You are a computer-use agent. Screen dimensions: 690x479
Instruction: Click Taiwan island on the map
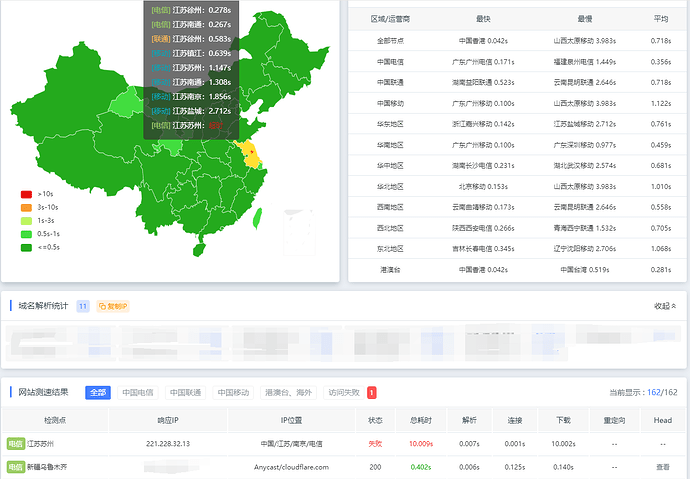point(257,218)
